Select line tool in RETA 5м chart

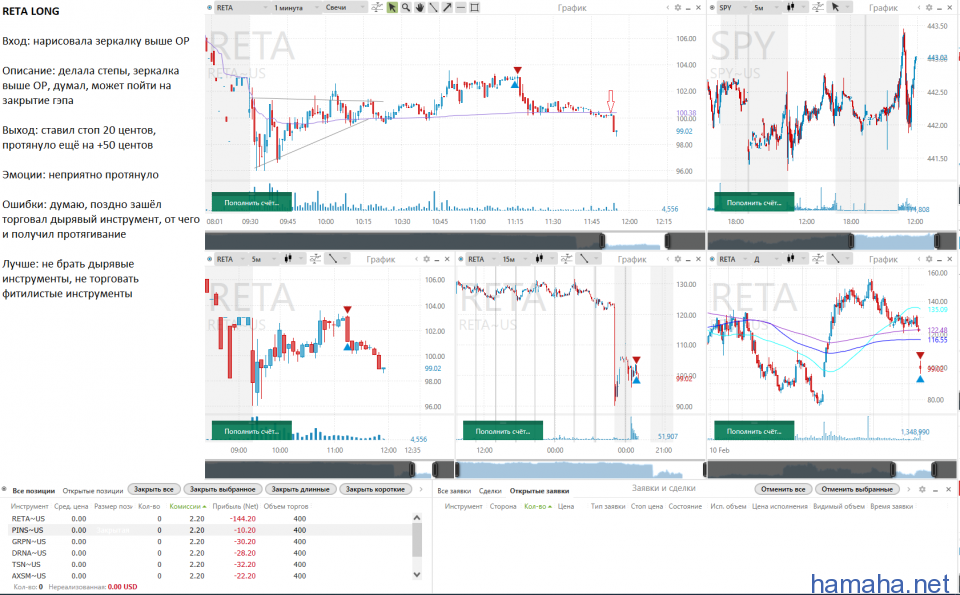333,259
